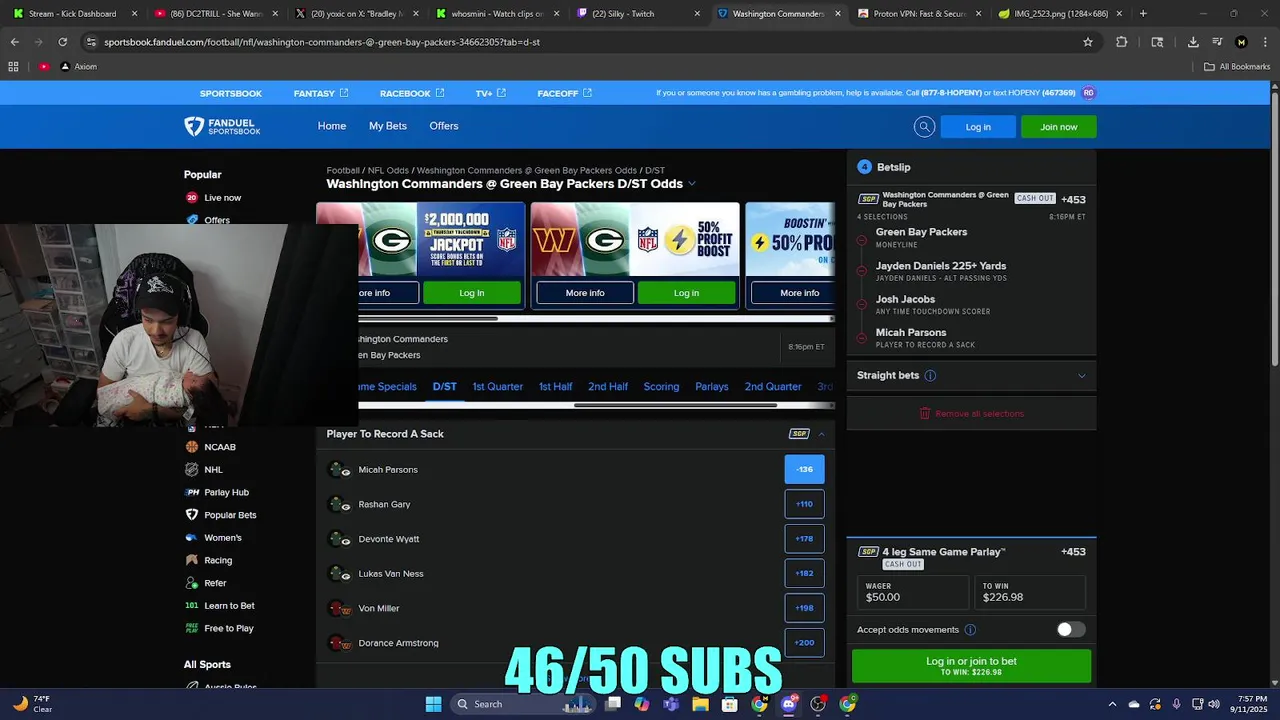Click Chrome address bar URL
This screenshot has height=720, width=1280.
click(322, 42)
